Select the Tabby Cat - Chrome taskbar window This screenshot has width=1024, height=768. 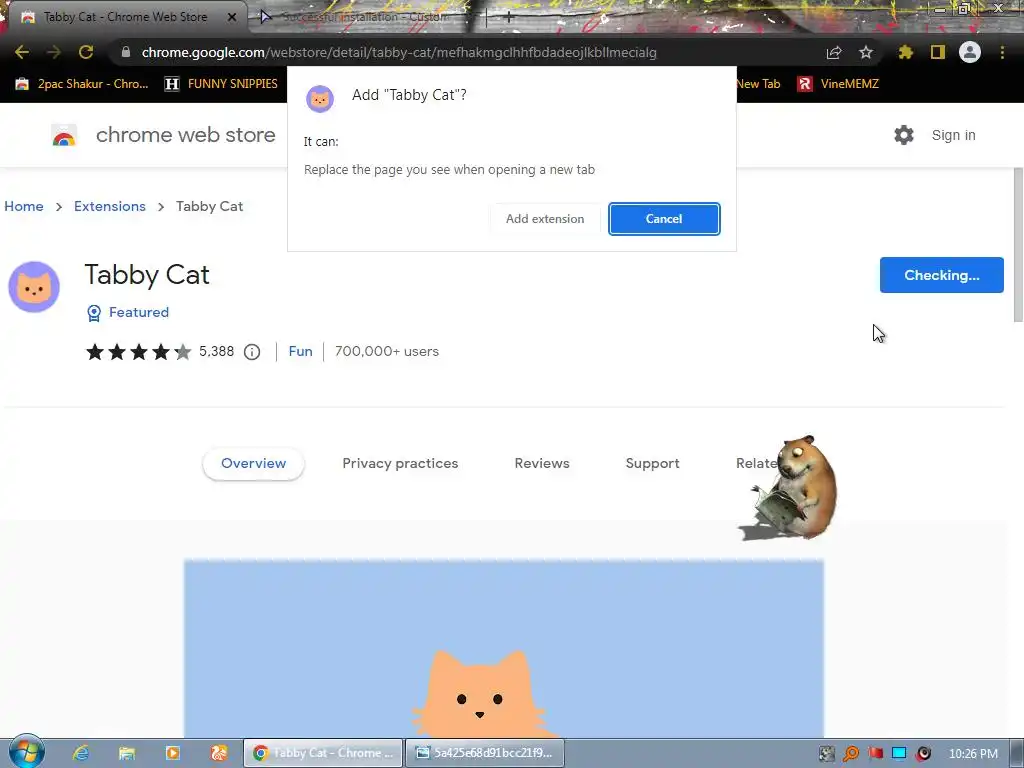point(323,753)
